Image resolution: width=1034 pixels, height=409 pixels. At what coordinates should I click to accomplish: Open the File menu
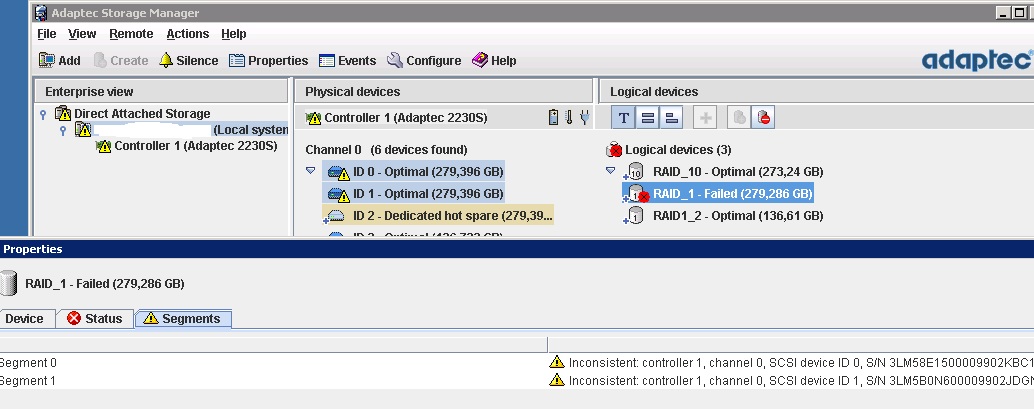(x=46, y=34)
